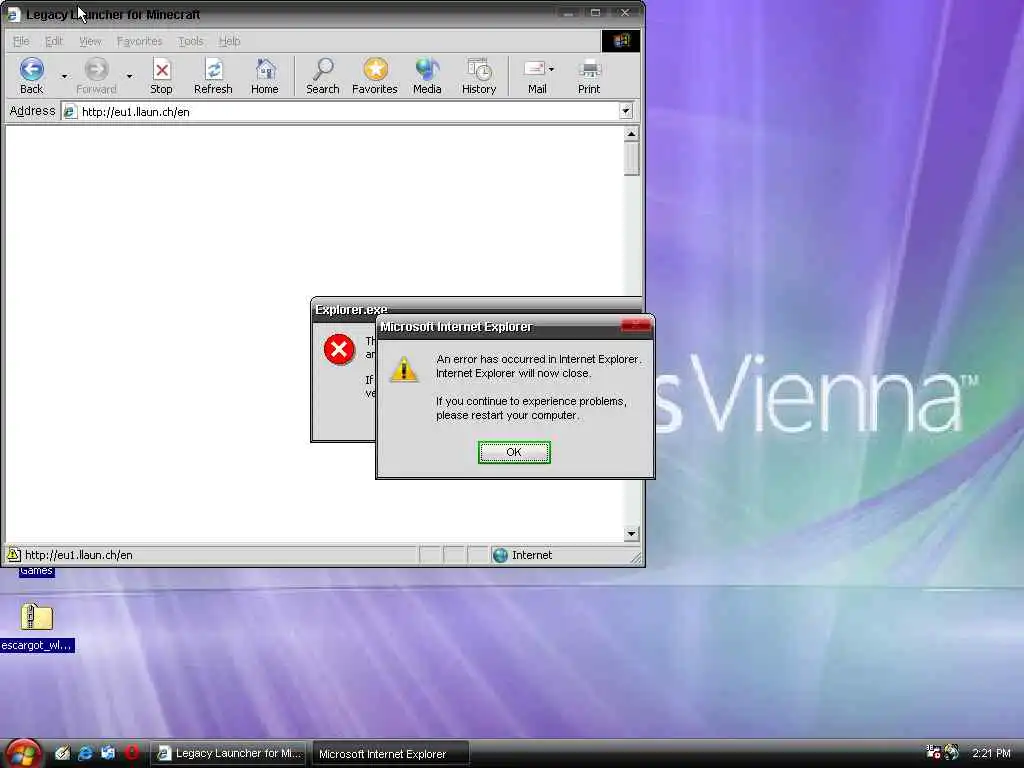Open the Forward history dropdown arrow

pyautogui.click(x=129, y=76)
